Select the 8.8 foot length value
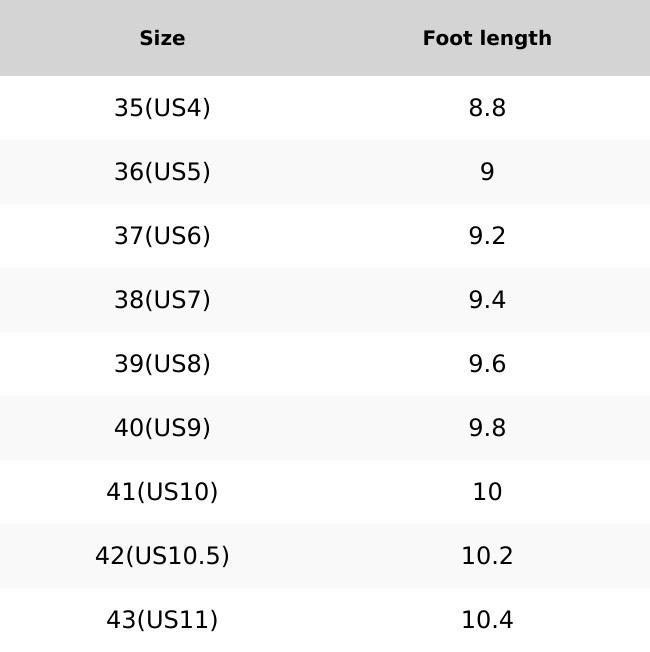This screenshot has height=652, width=650. [487, 108]
